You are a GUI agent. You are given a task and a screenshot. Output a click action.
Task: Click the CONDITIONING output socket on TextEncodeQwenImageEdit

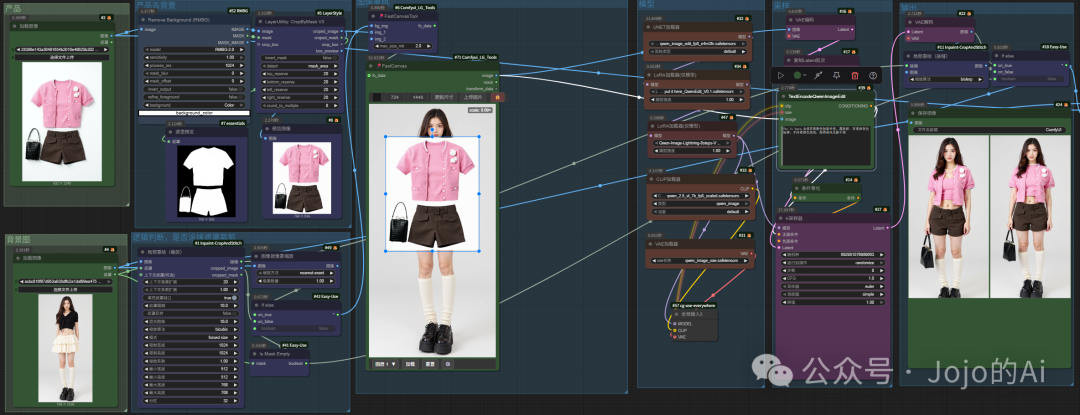coord(871,106)
